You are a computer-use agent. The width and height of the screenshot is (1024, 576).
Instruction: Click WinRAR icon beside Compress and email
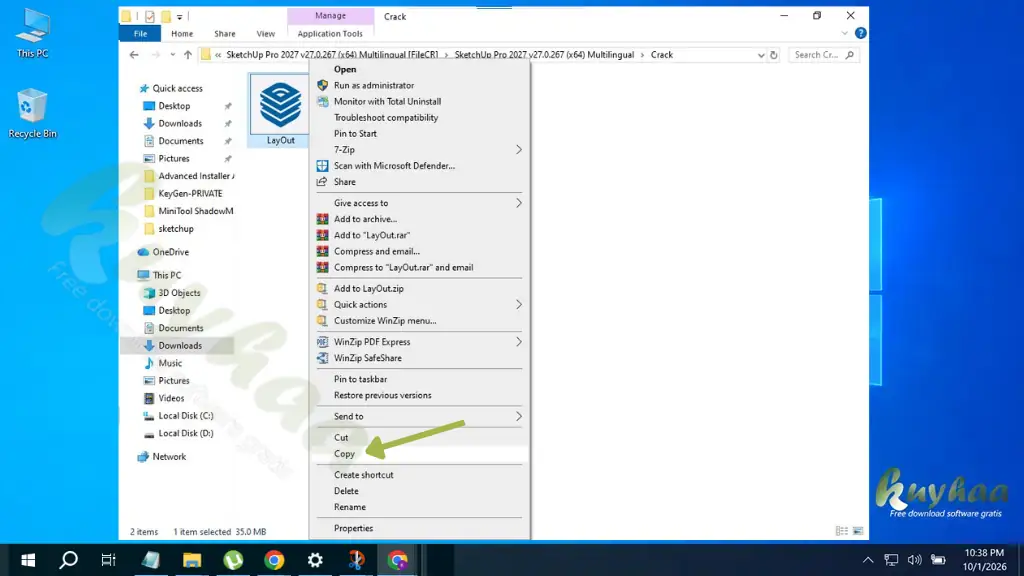pyautogui.click(x=323, y=251)
